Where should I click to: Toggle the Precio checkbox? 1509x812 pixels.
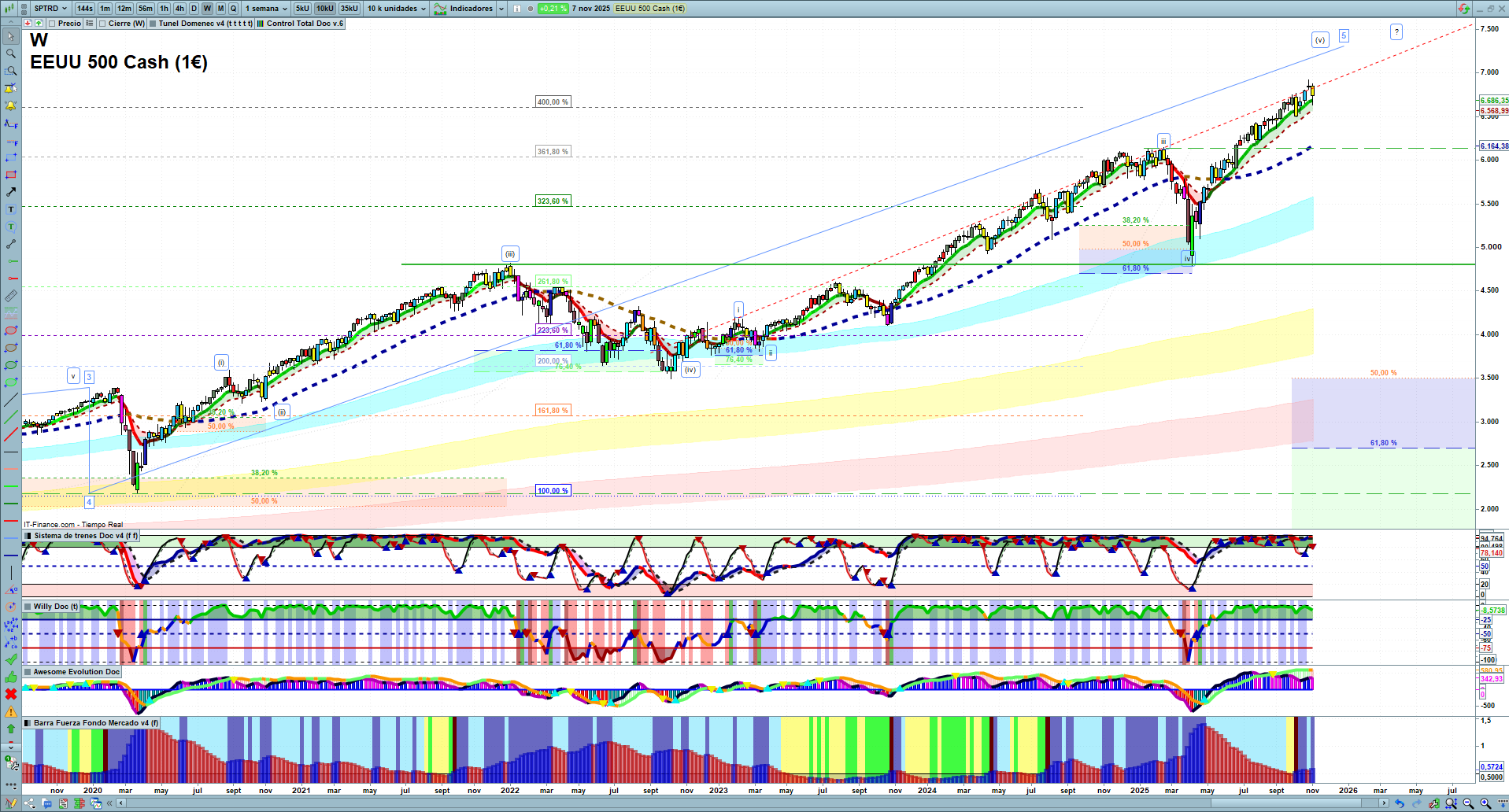(x=53, y=24)
